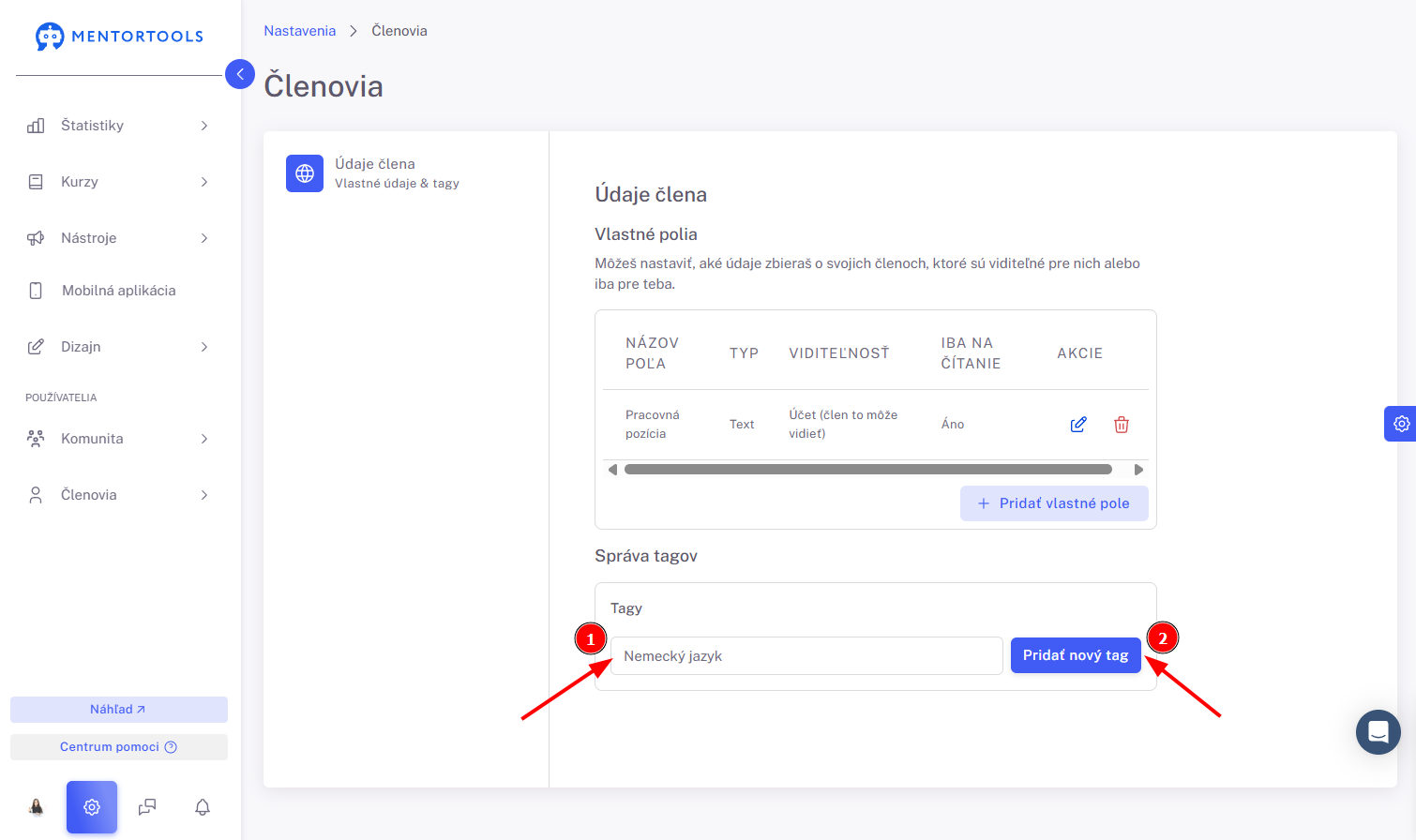Click the Pridať nový tag button
The width and height of the screenshot is (1416, 840).
(1076, 655)
